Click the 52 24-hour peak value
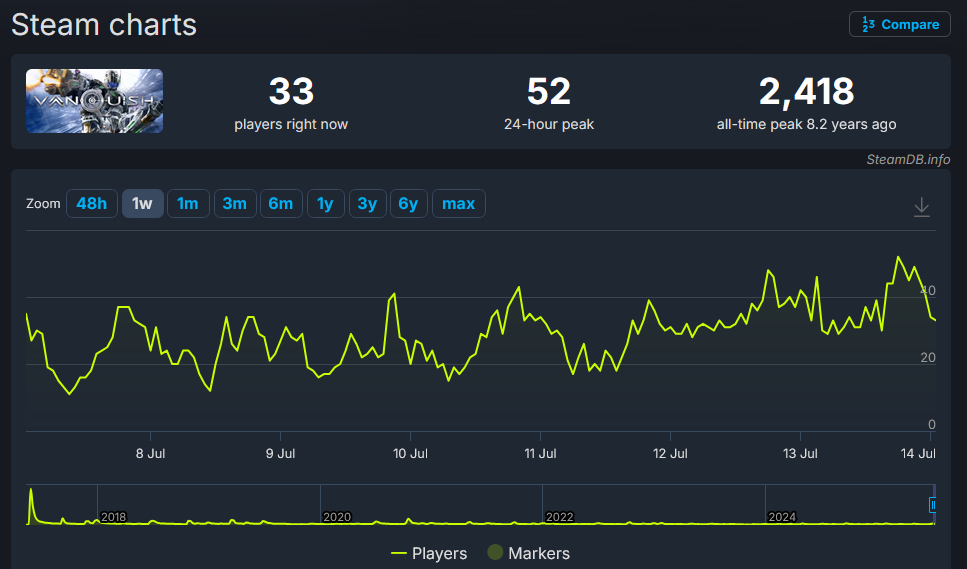Viewport: 967px width, 569px height. pyautogui.click(x=549, y=91)
